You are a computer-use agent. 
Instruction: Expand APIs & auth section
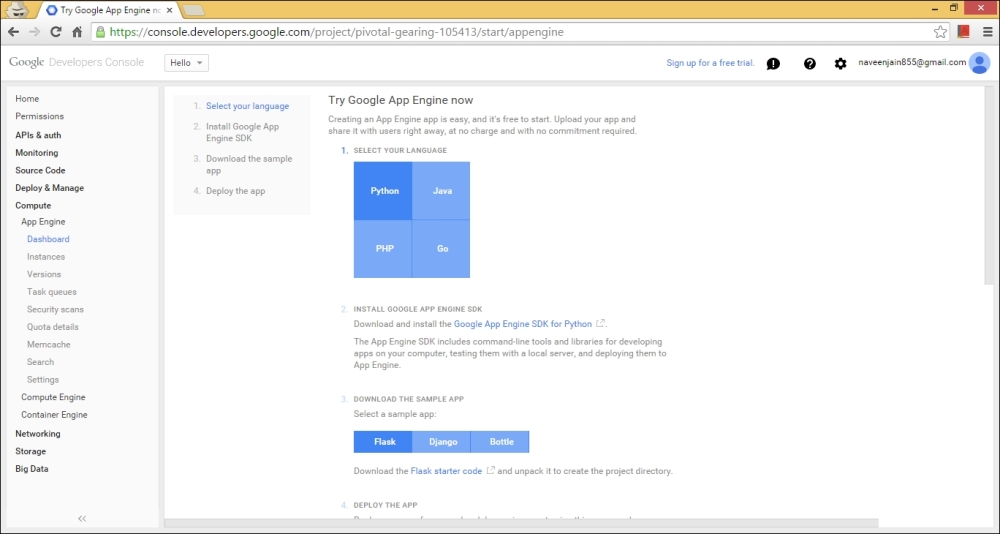point(38,135)
